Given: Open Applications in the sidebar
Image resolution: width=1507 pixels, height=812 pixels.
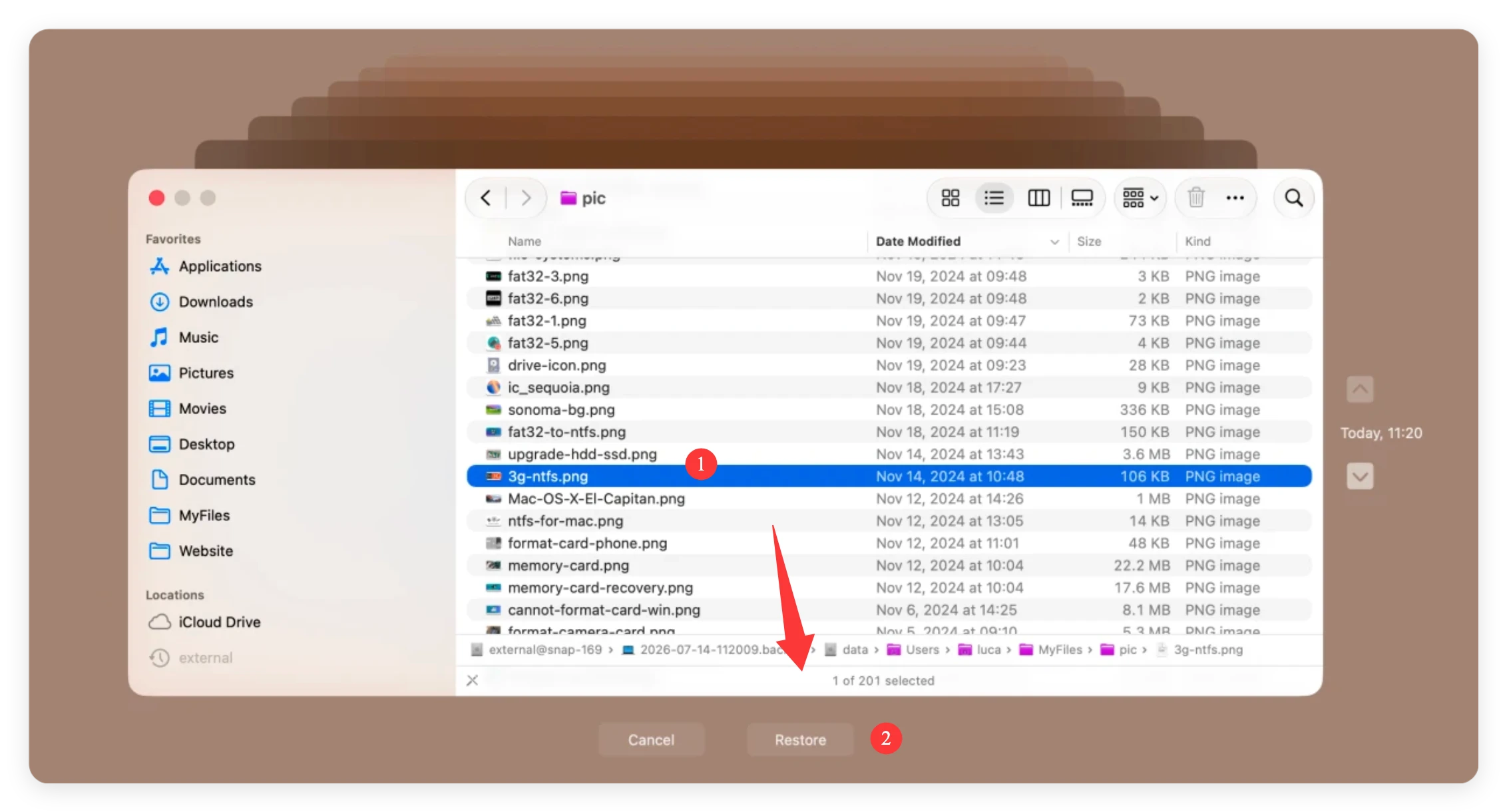Looking at the screenshot, I should click(205, 266).
